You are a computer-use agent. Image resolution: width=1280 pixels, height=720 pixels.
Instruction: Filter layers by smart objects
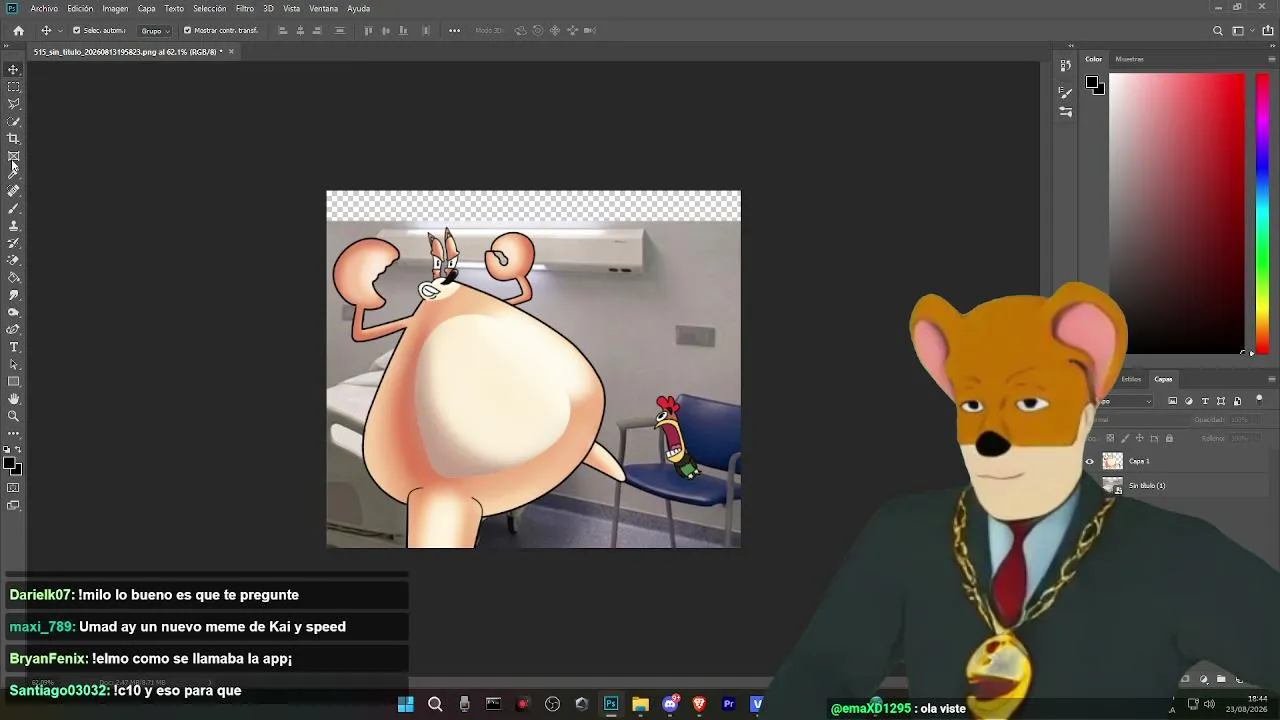[1237, 401]
